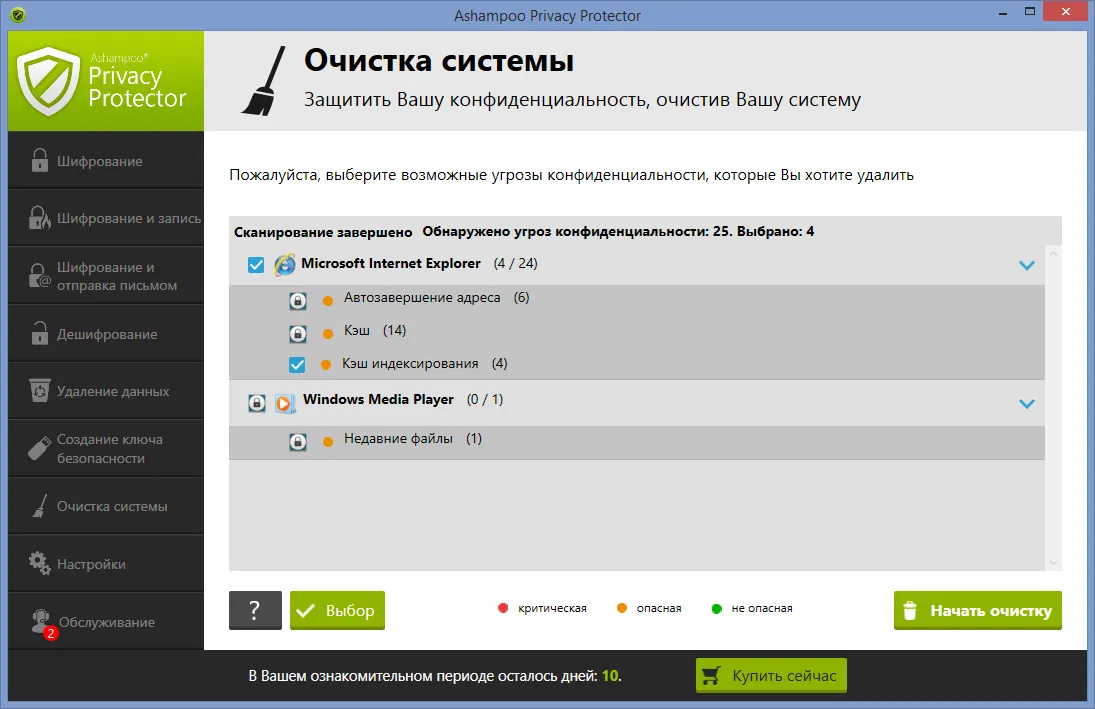Open the Шифрование section
This screenshot has width=1095, height=709.
pos(106,160)
